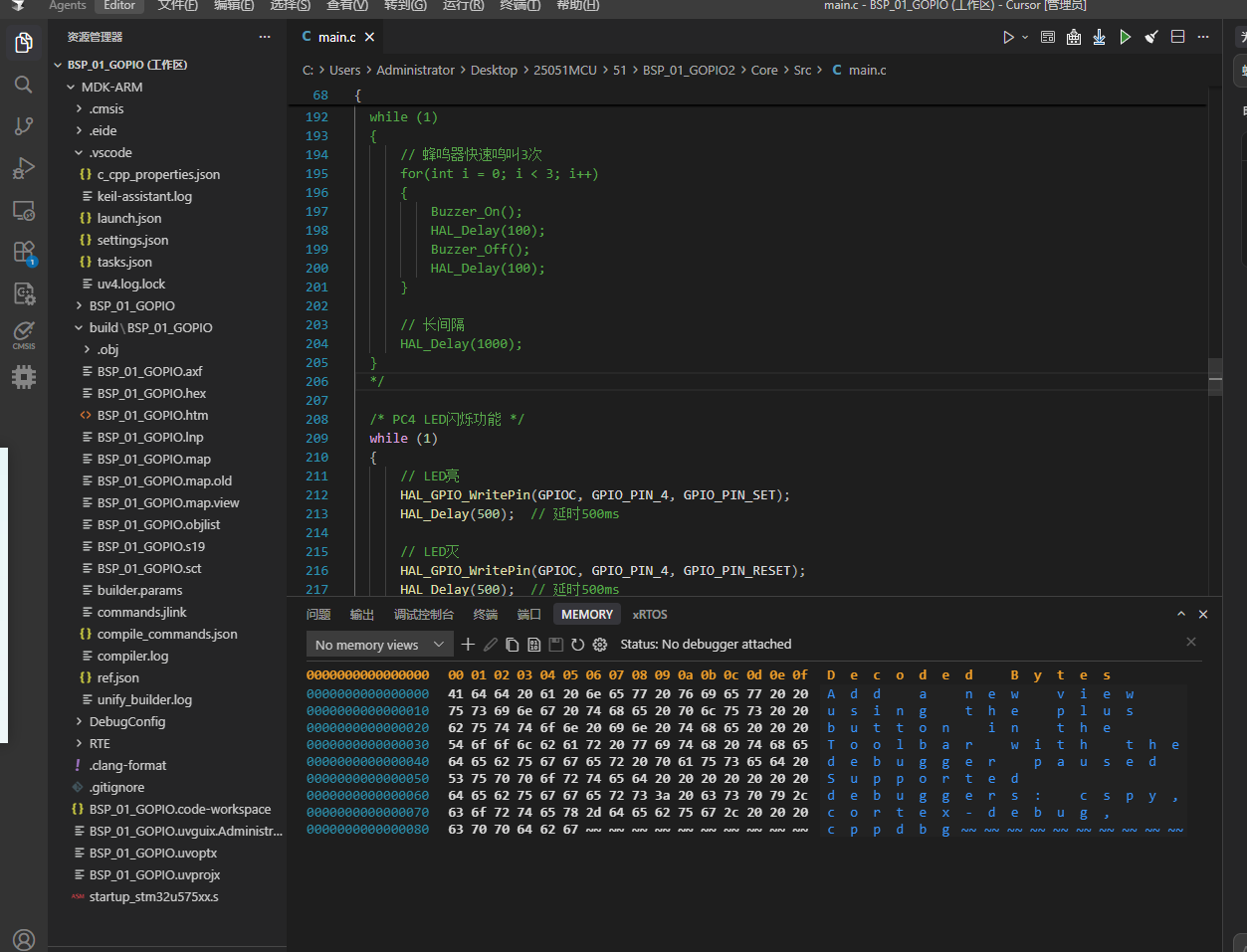Open the Source Control view

coord(24,126)
